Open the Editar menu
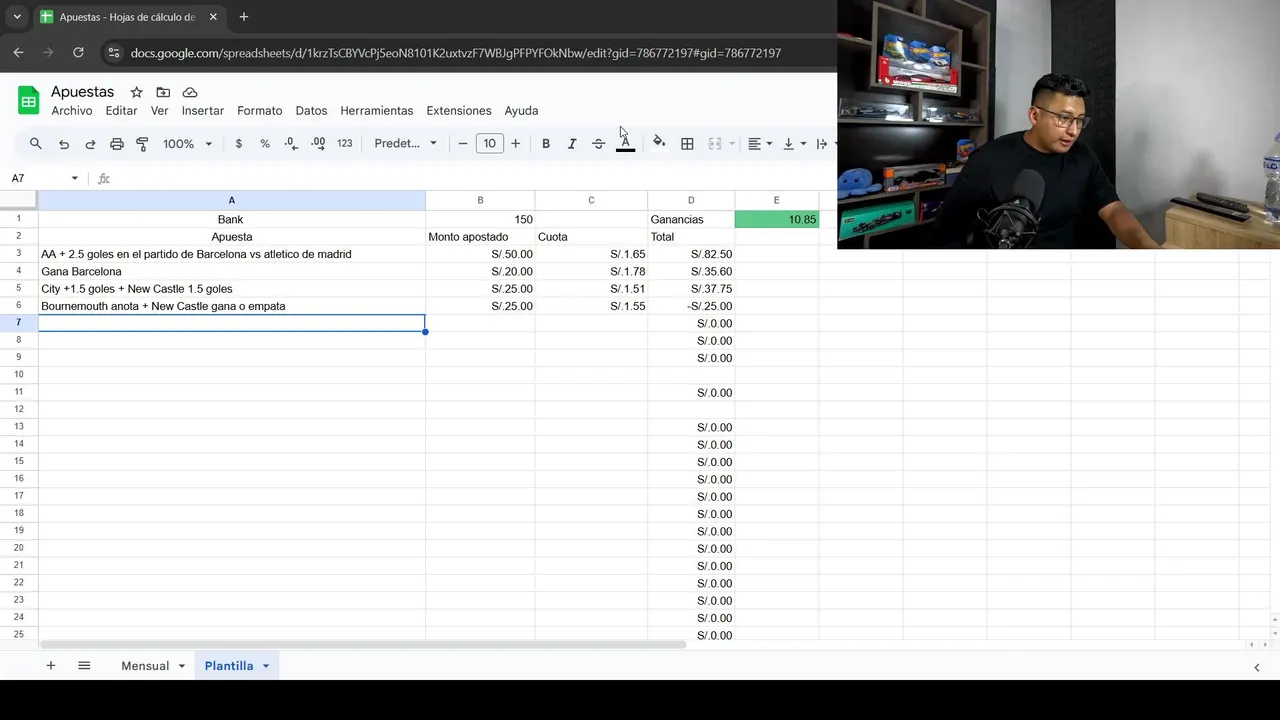The width and height of the screenshot is (1280, 720). [x=121, y=111]
